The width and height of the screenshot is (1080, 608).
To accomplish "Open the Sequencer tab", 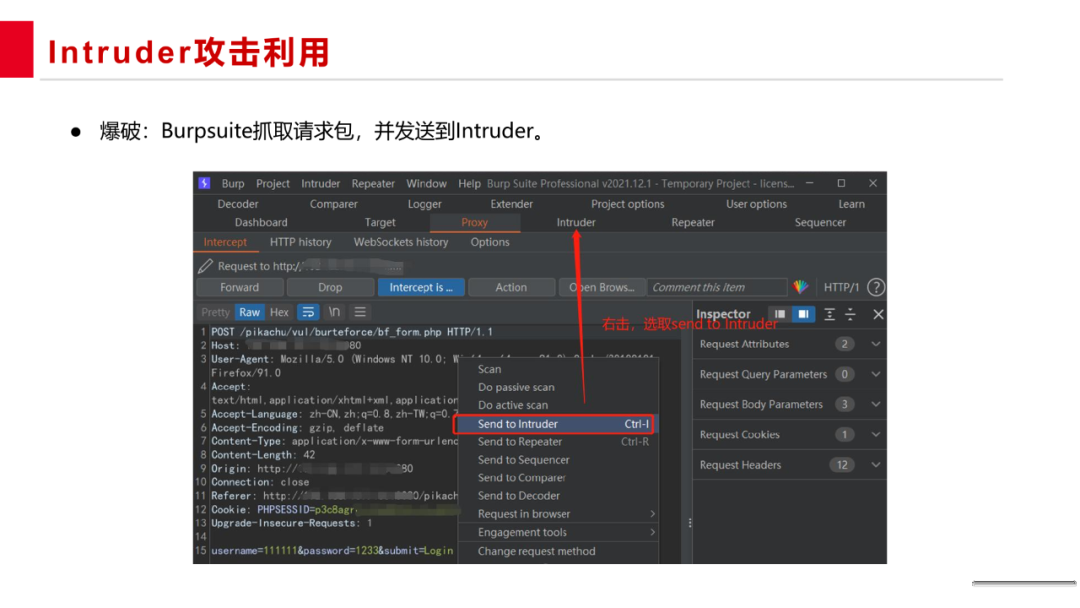I will point(820,222).
